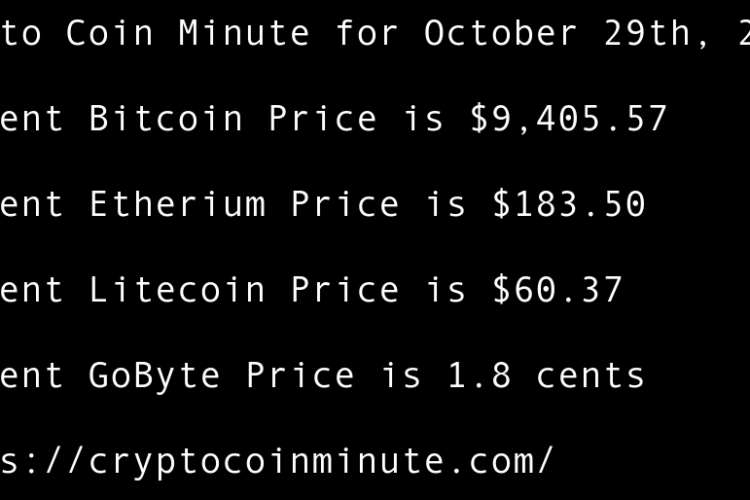
Task: Click the word Litecoin
Action: tap(177, 290)
